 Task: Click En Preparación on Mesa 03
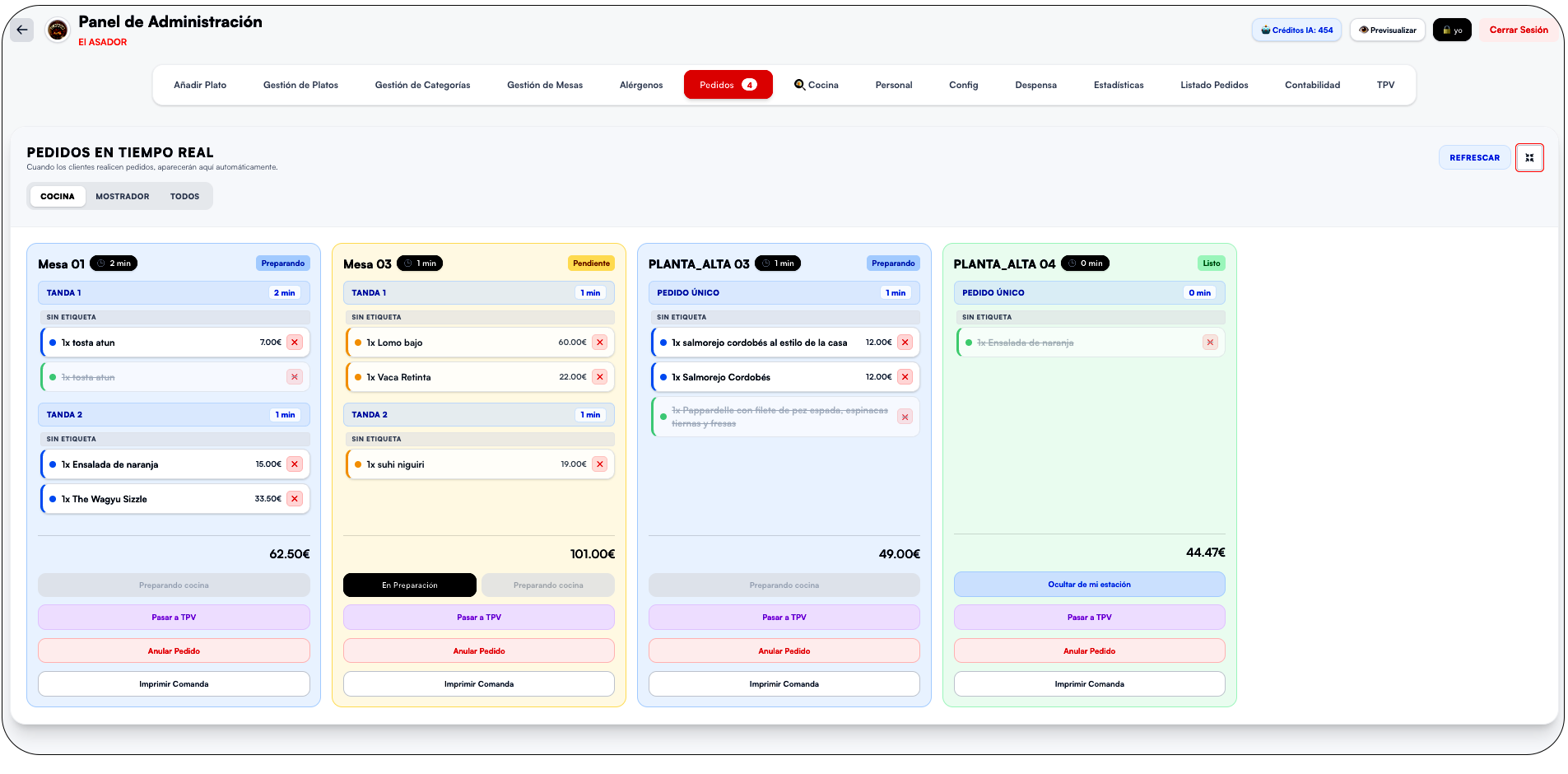pos(410,585)
